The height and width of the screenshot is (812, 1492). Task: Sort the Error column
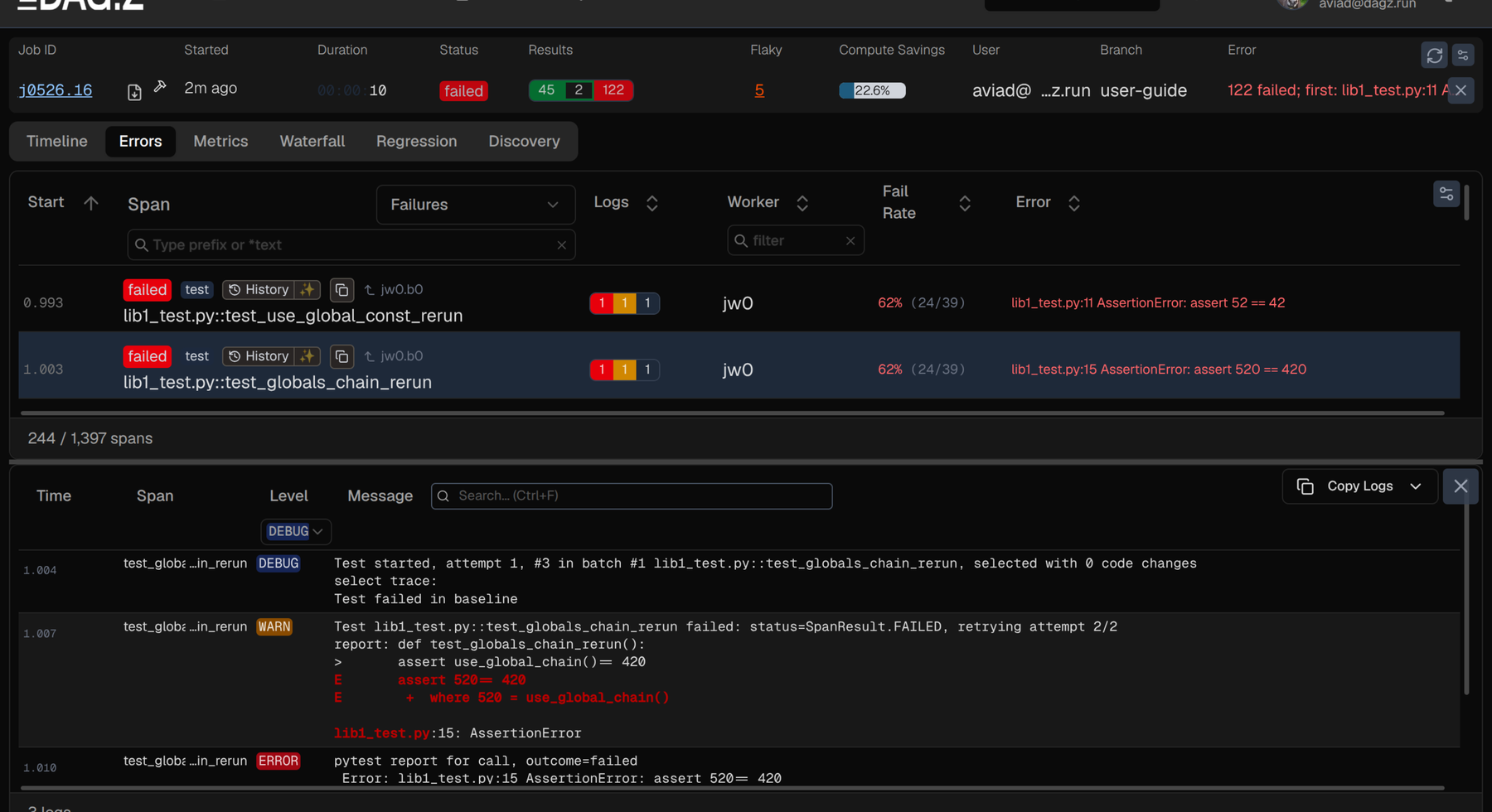click(1074, 203)
